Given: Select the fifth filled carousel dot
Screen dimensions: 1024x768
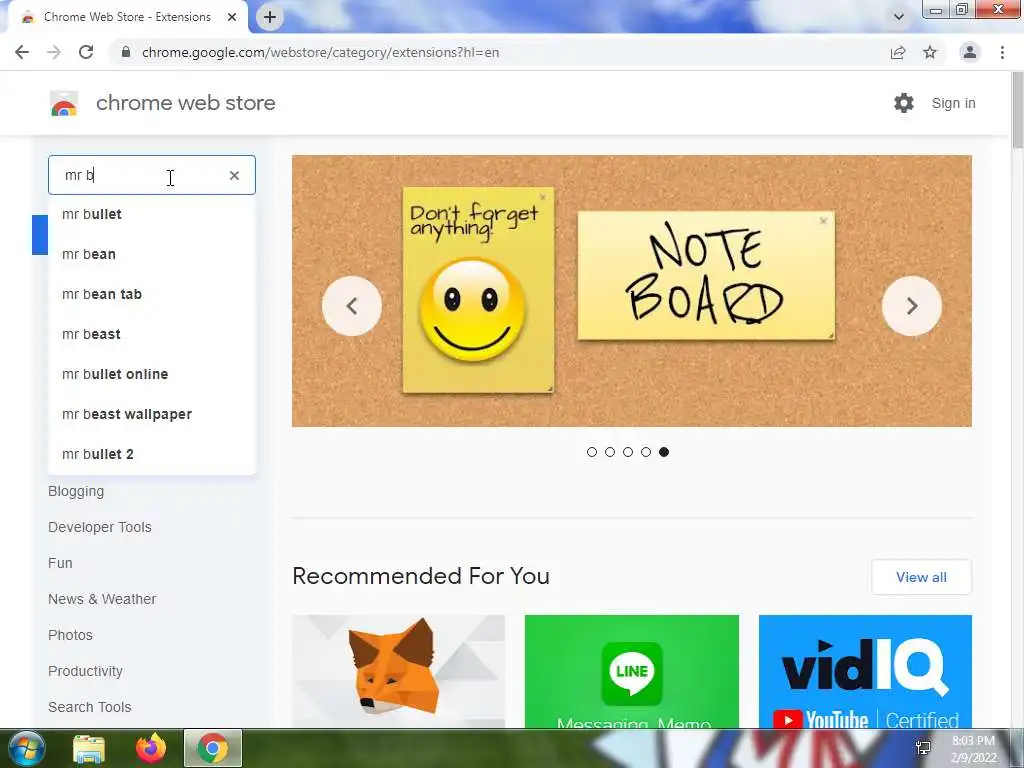Looking at the screenshot, I should [x=664, y=452].
